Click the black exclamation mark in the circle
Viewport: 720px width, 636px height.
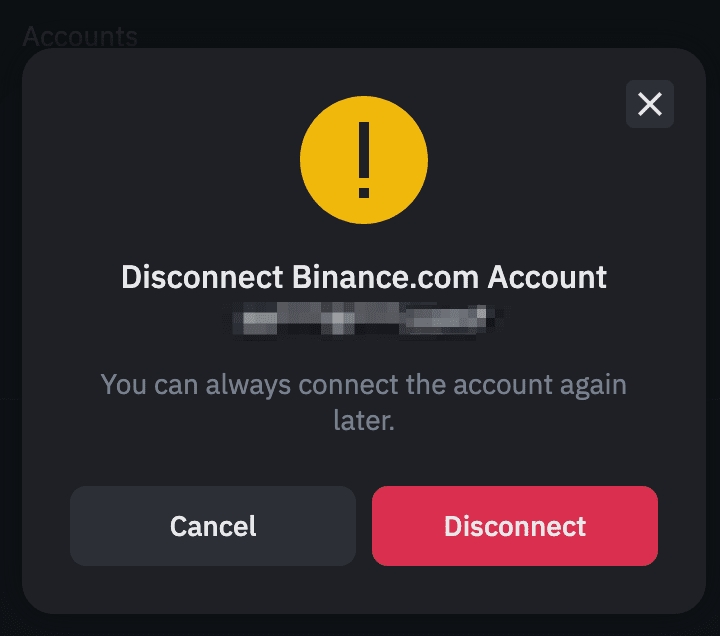pos(364,160)
